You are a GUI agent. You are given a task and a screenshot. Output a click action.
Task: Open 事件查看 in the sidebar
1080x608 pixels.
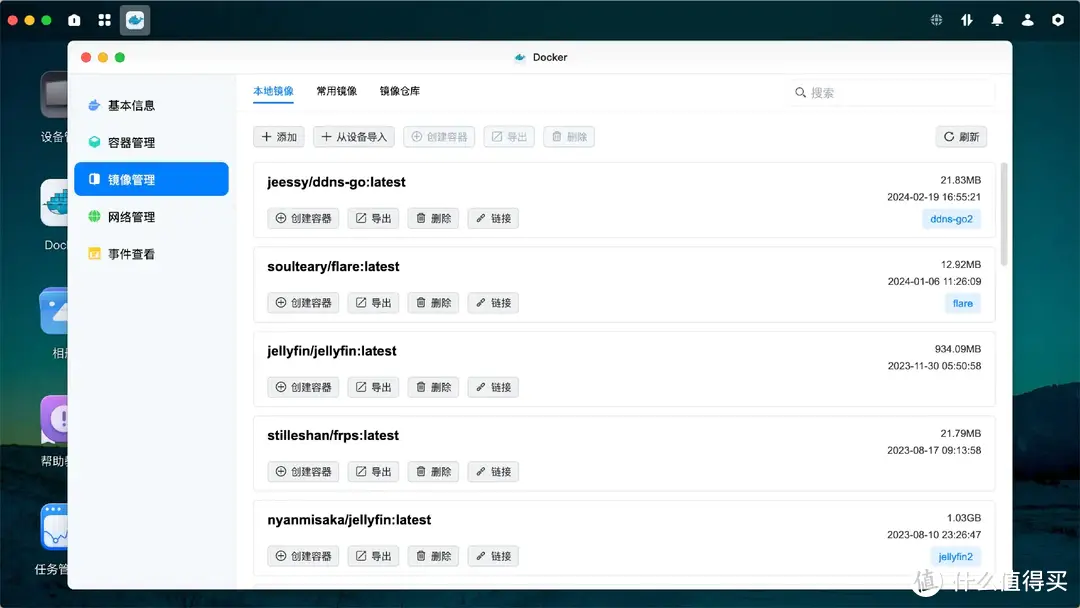pyautogui.click(x=152, y=254)
